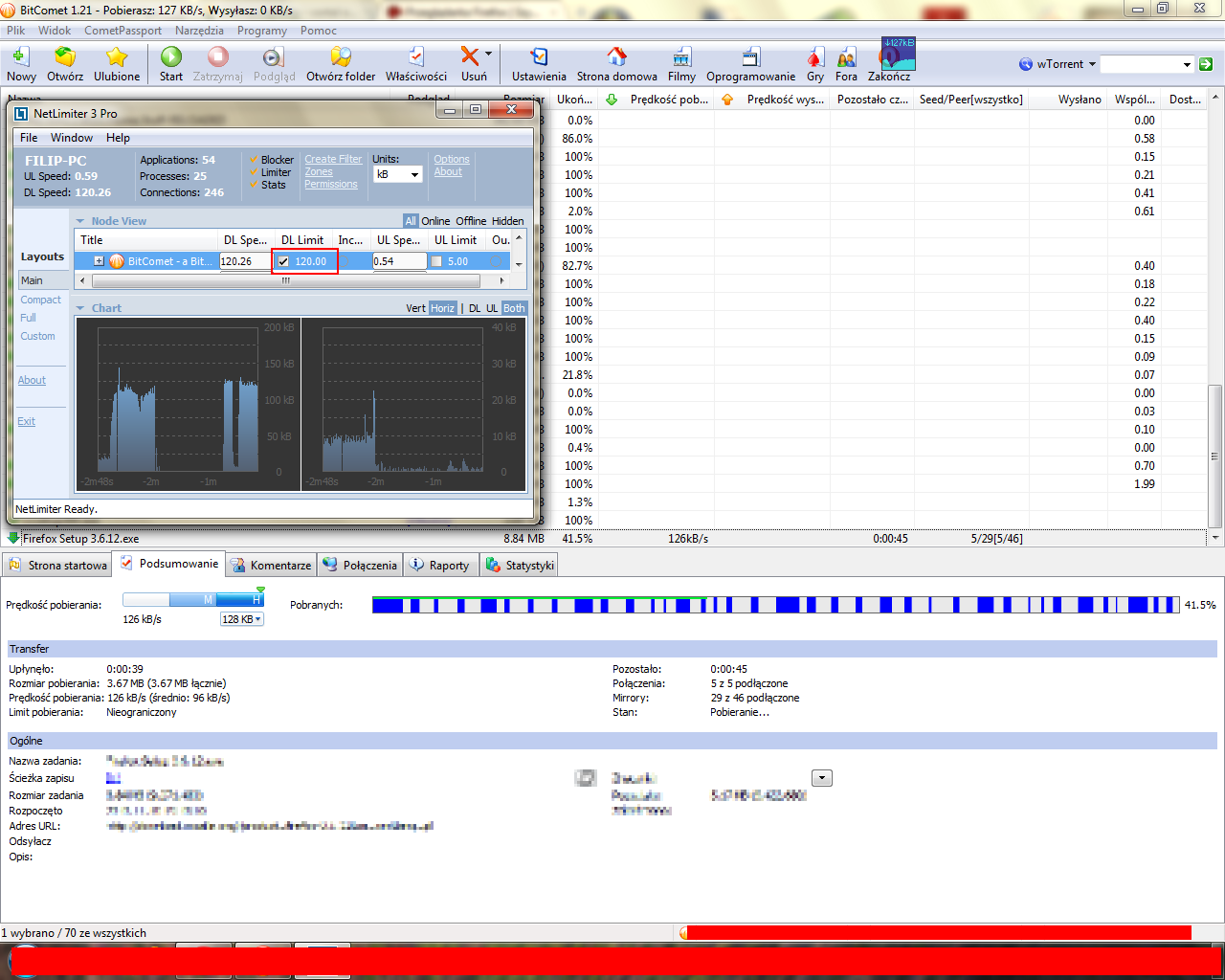The width and height of the screenshot is (1225, 980).
Task: Click the green Start toolbar icon
Action: point(171,56)
